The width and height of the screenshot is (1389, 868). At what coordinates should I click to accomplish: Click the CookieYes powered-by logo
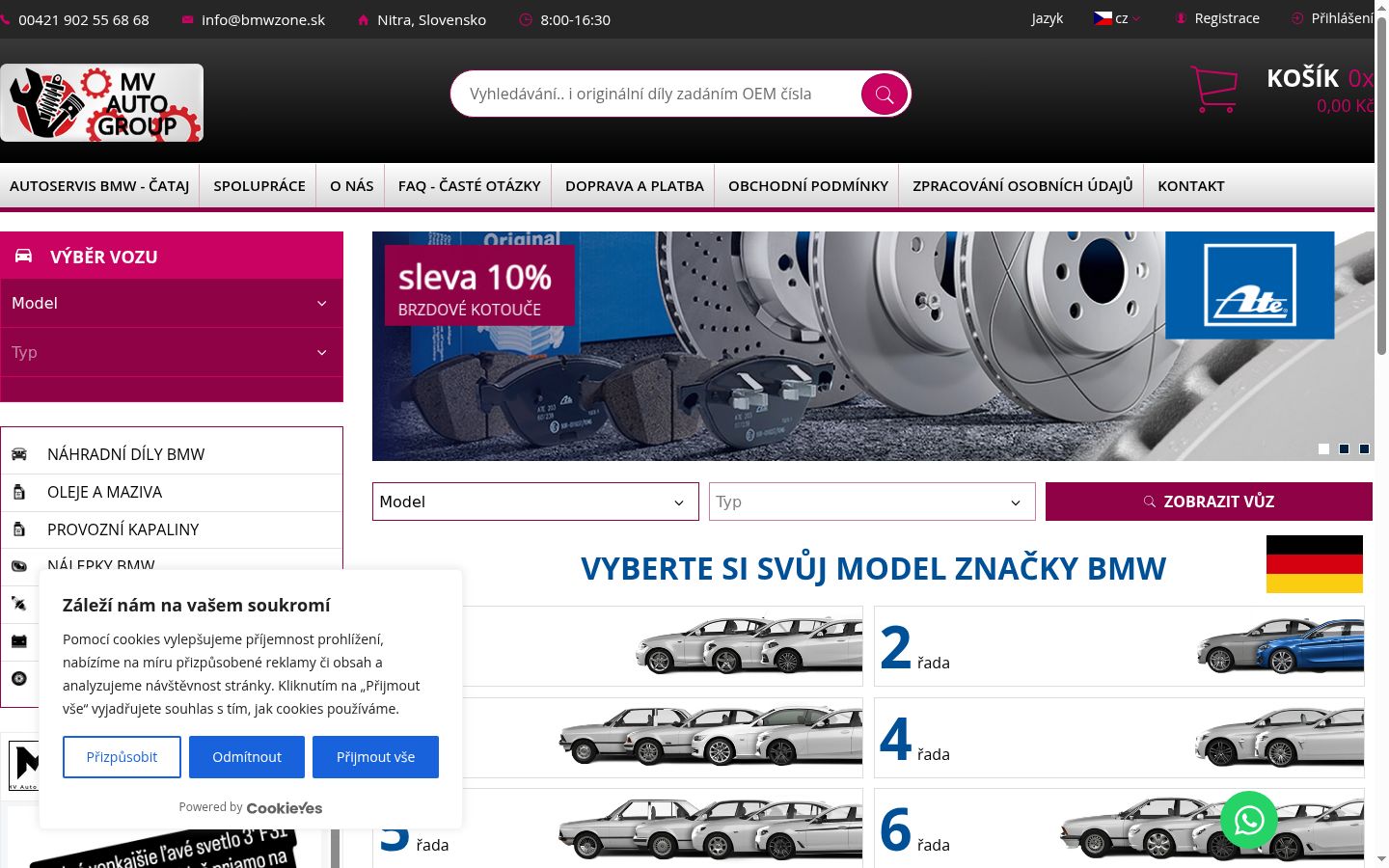tap(285, 808)
